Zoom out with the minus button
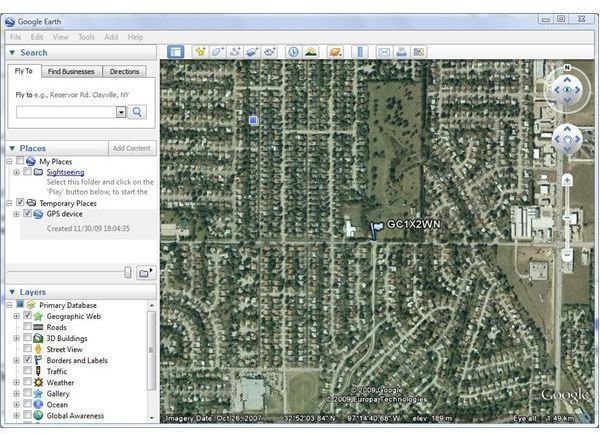 [x=567, y=254]
